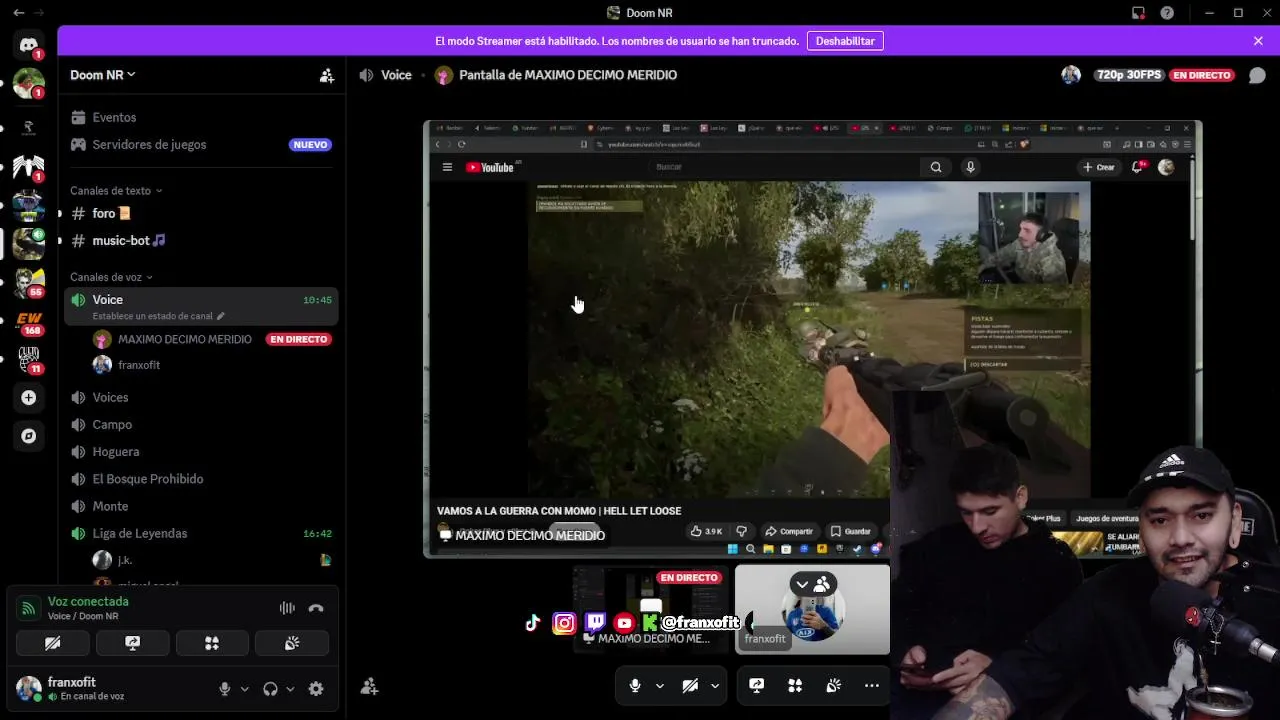1280x720 pixels.
Task: Collapse participants chevron above franxofit tile
Action: click(802, 584)
